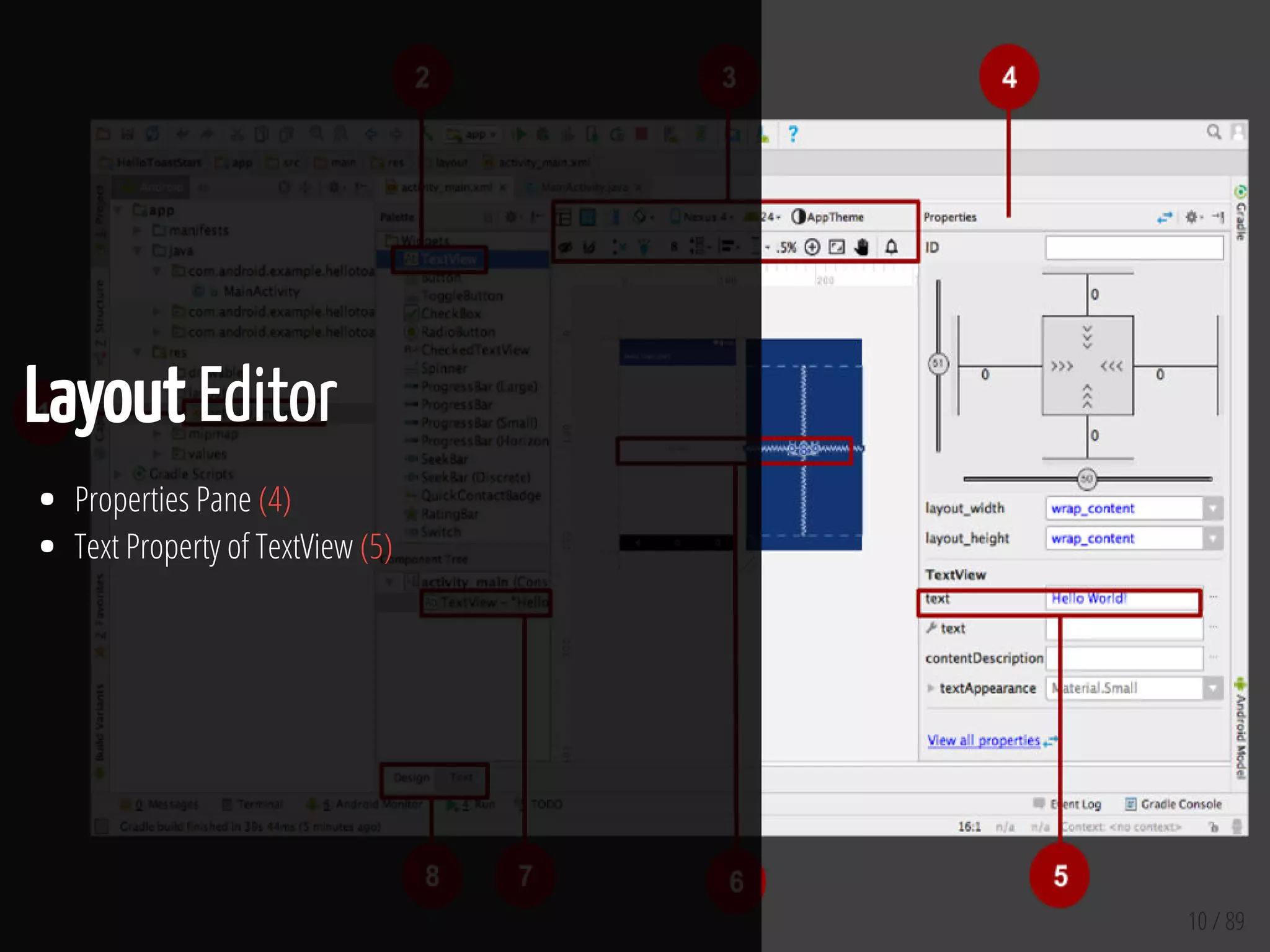Click the Synchronize icon in main toolbar
Viewport: 1270px width, 952px height.
click(152, 134)
